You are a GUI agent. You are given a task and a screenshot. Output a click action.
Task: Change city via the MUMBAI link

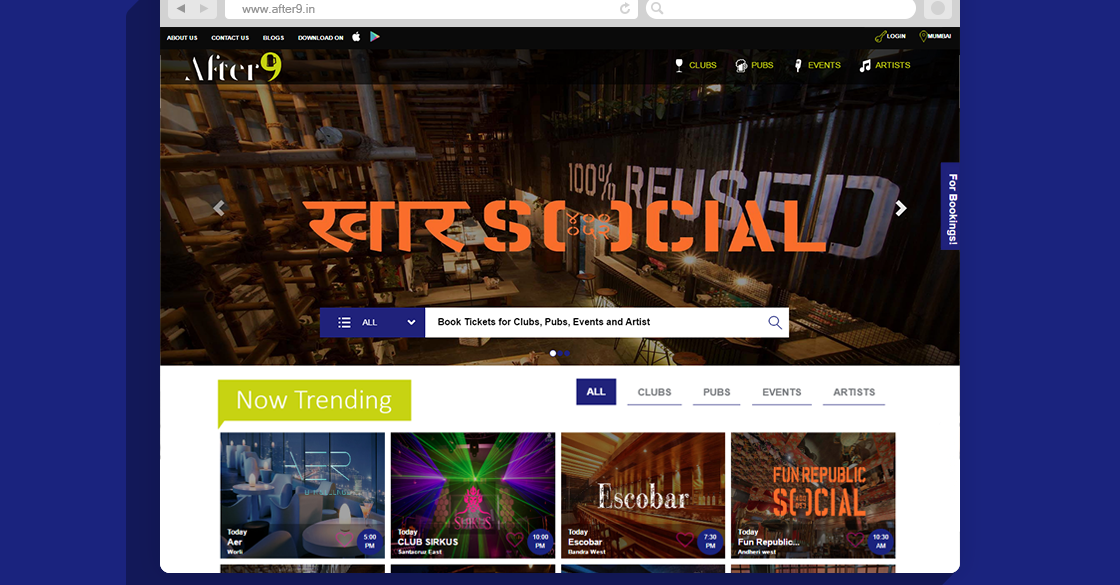(x=939, y=36)
